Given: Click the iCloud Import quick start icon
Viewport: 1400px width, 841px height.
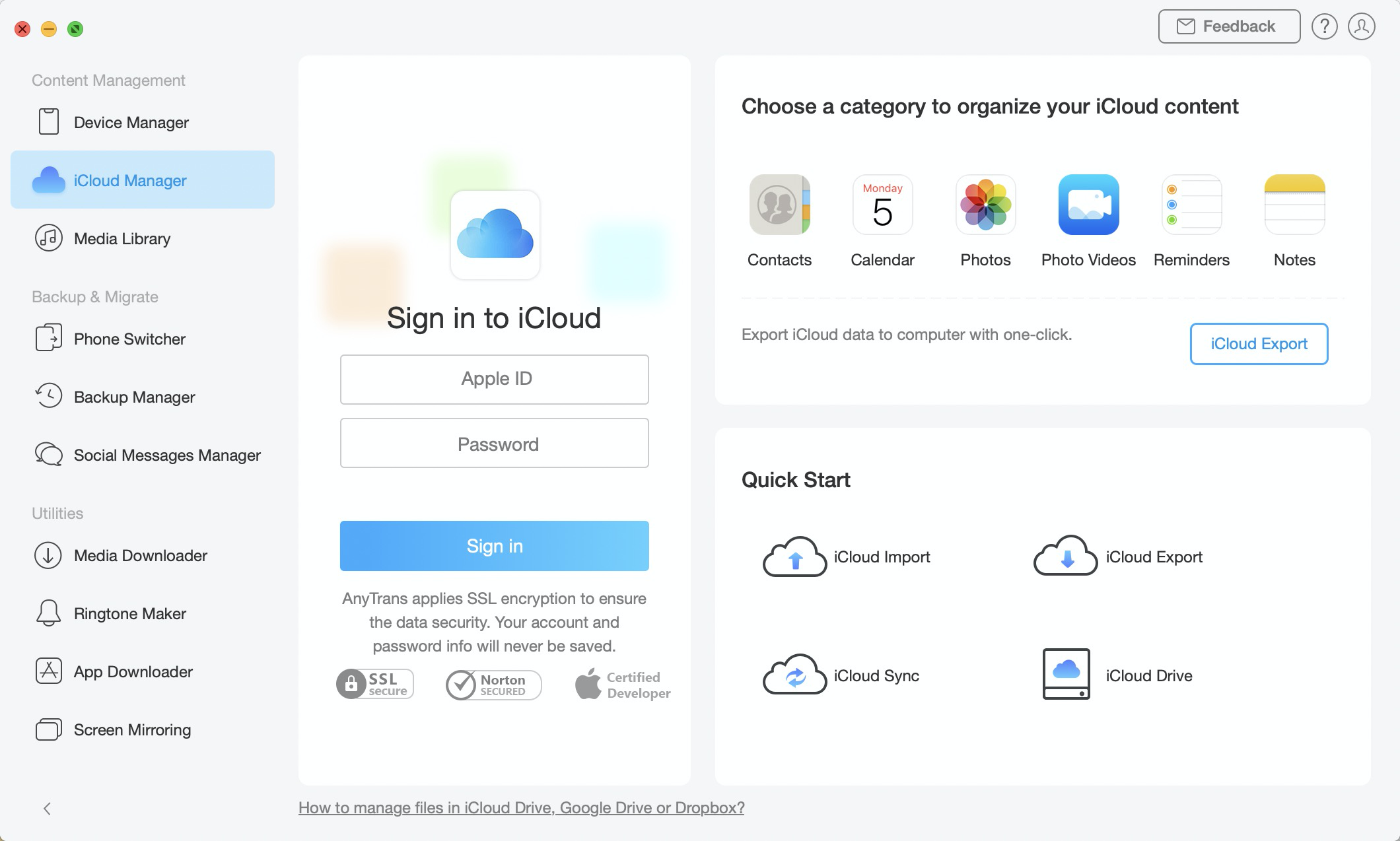Looking at the screenshot, I should [795, 555].
